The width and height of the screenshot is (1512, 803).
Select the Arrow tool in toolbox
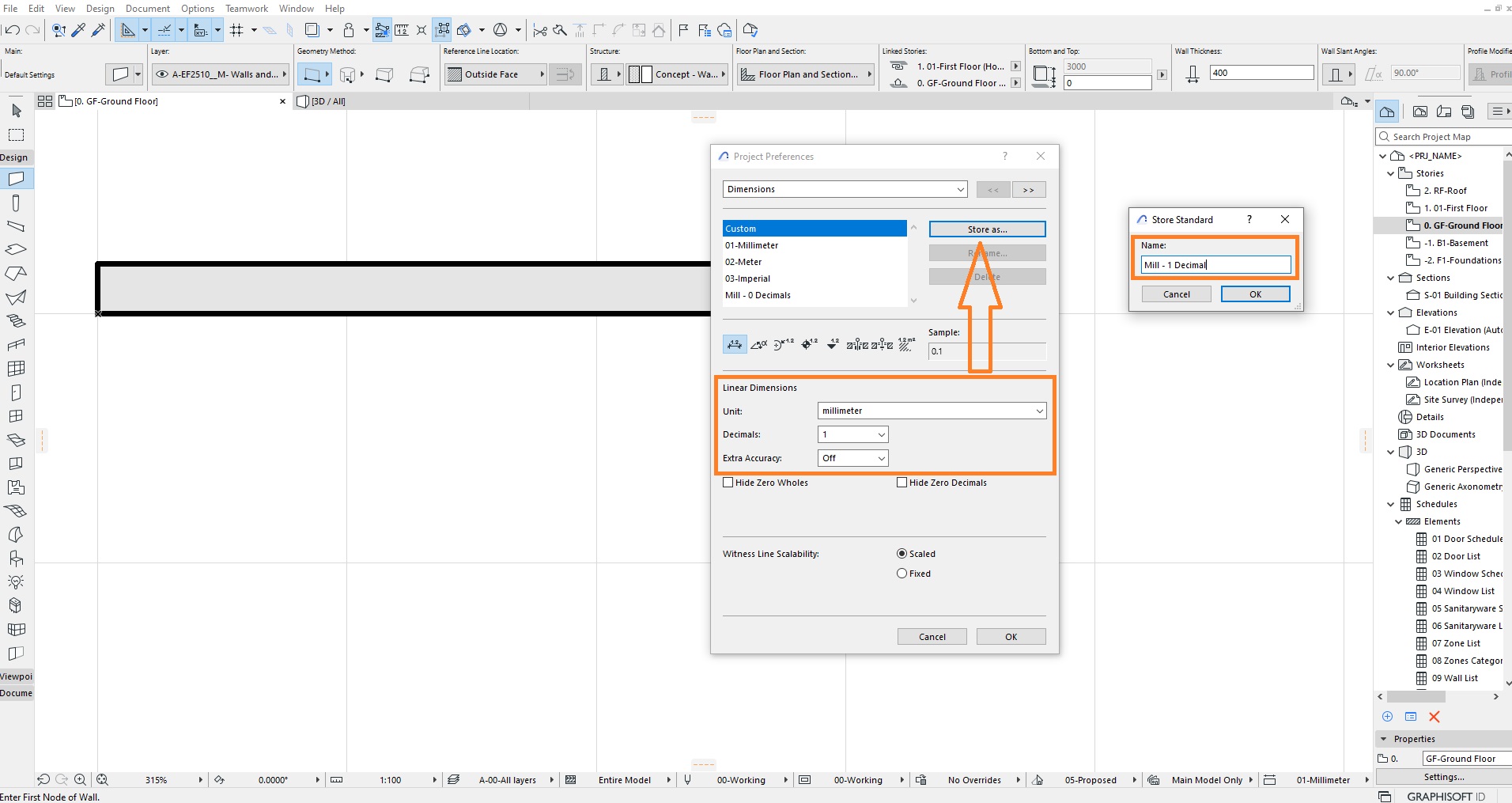click(x=17, y=110)
